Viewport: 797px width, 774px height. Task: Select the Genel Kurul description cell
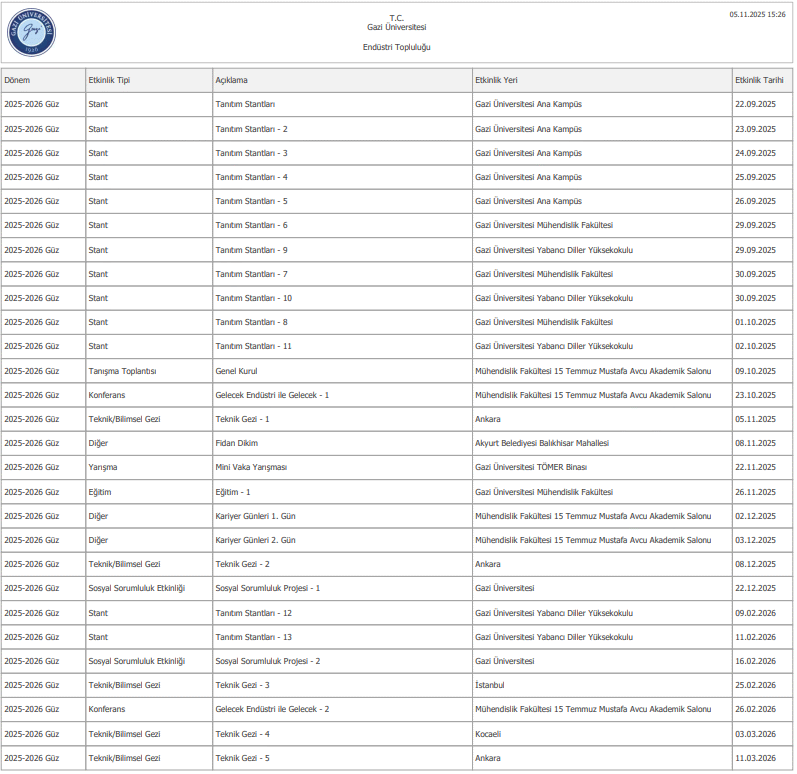[x=236, y=371]
